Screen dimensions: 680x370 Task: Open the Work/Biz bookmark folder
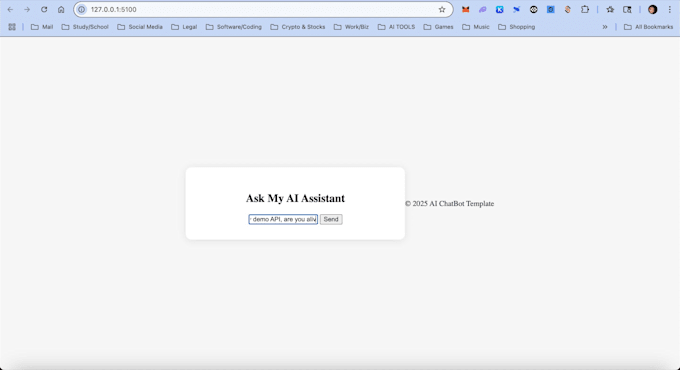point(351,27)
